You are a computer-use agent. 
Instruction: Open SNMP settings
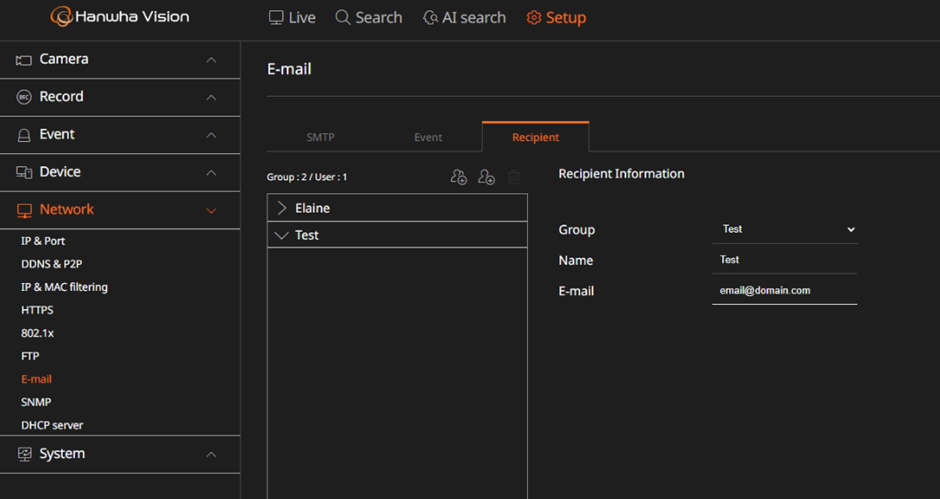[x=36, y=402]
